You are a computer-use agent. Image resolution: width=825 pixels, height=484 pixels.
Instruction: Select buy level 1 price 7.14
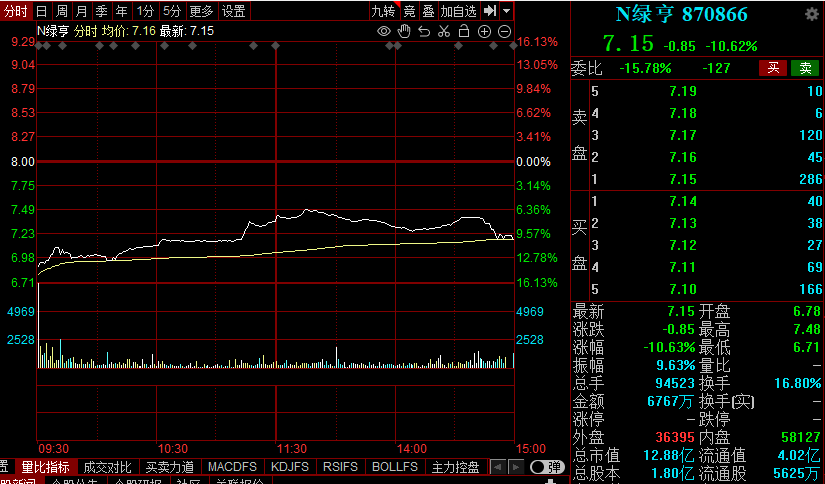683,201
